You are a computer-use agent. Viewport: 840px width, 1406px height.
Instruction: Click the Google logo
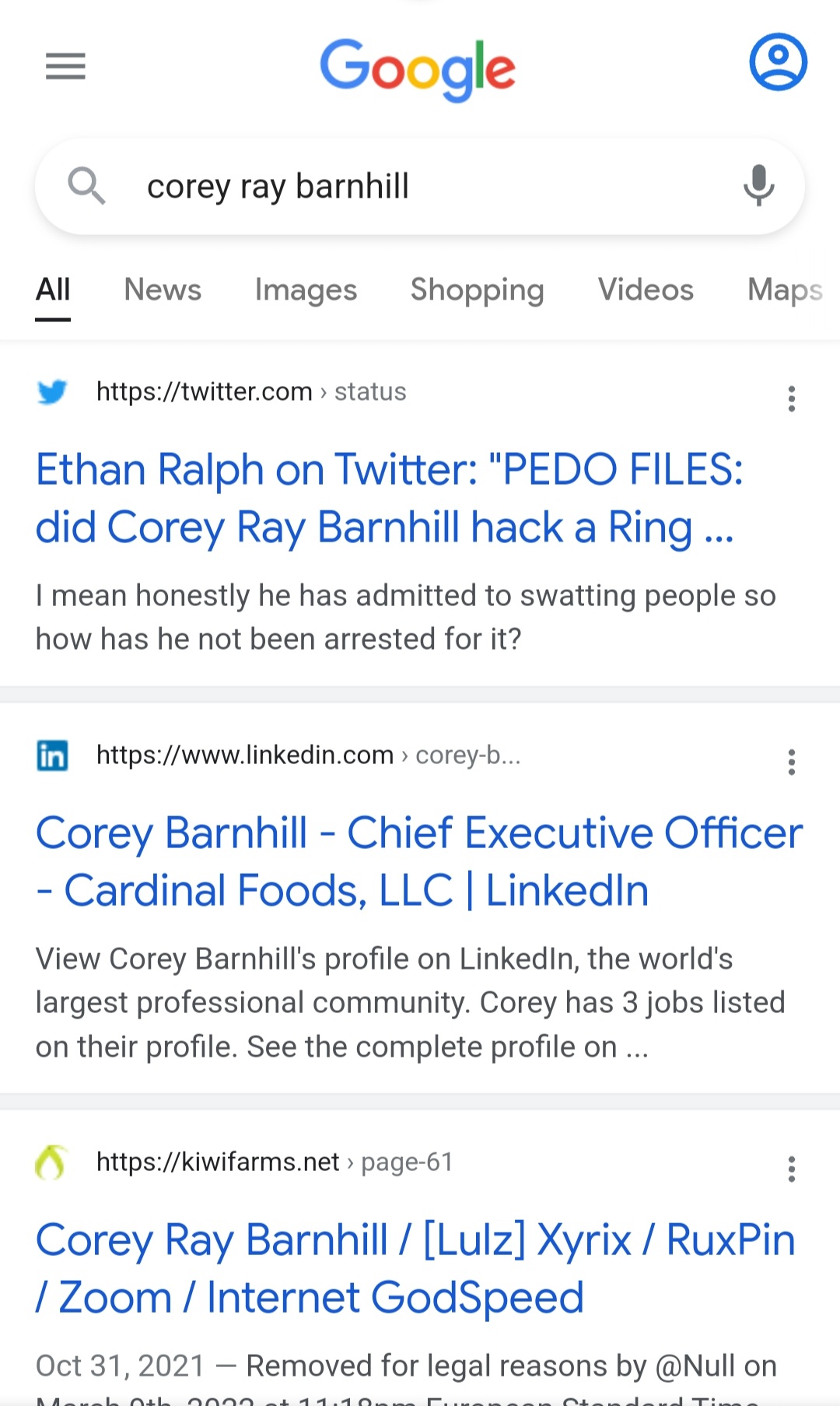418,68
